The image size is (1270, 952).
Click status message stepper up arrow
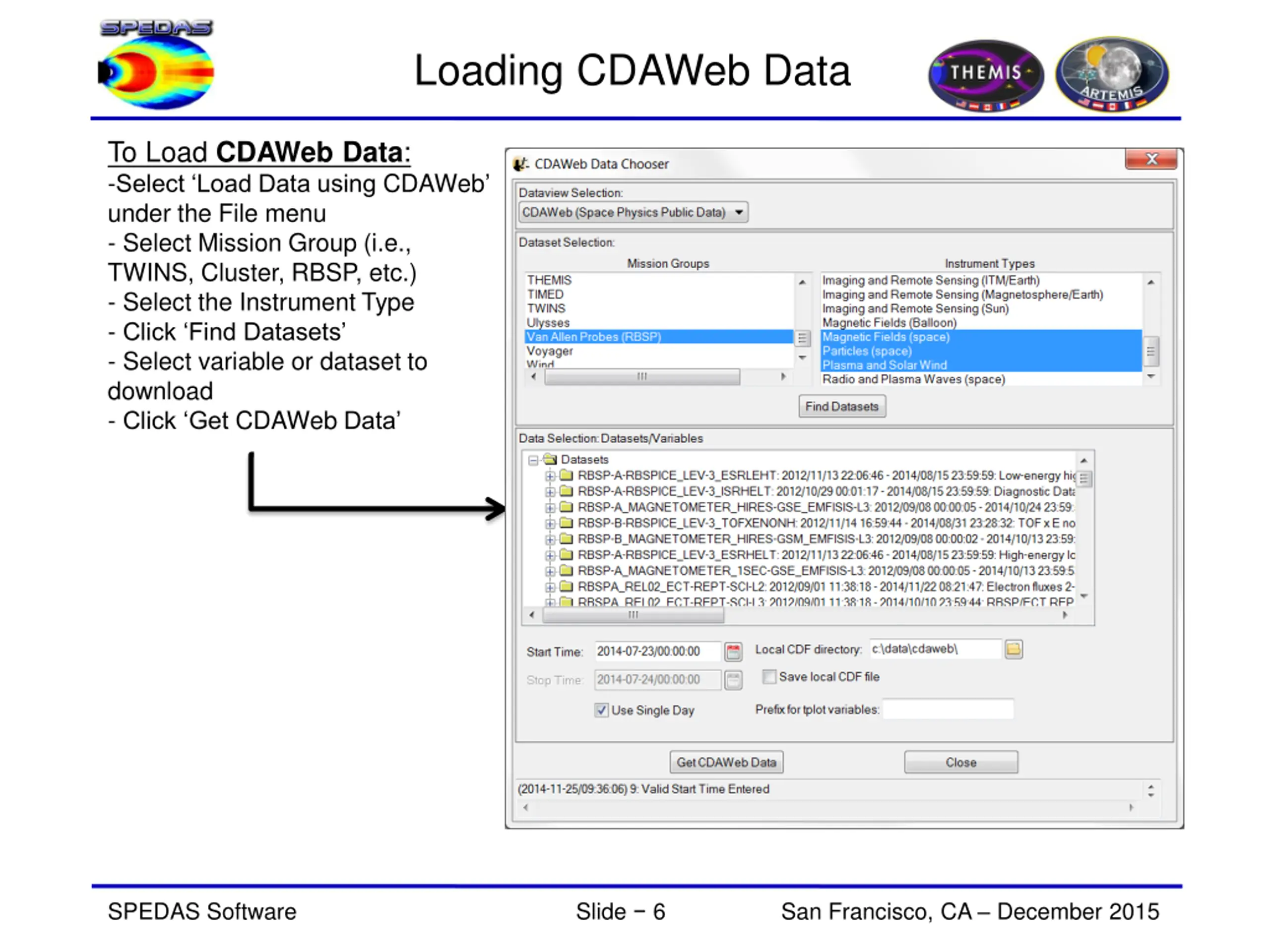point(1150,787)
